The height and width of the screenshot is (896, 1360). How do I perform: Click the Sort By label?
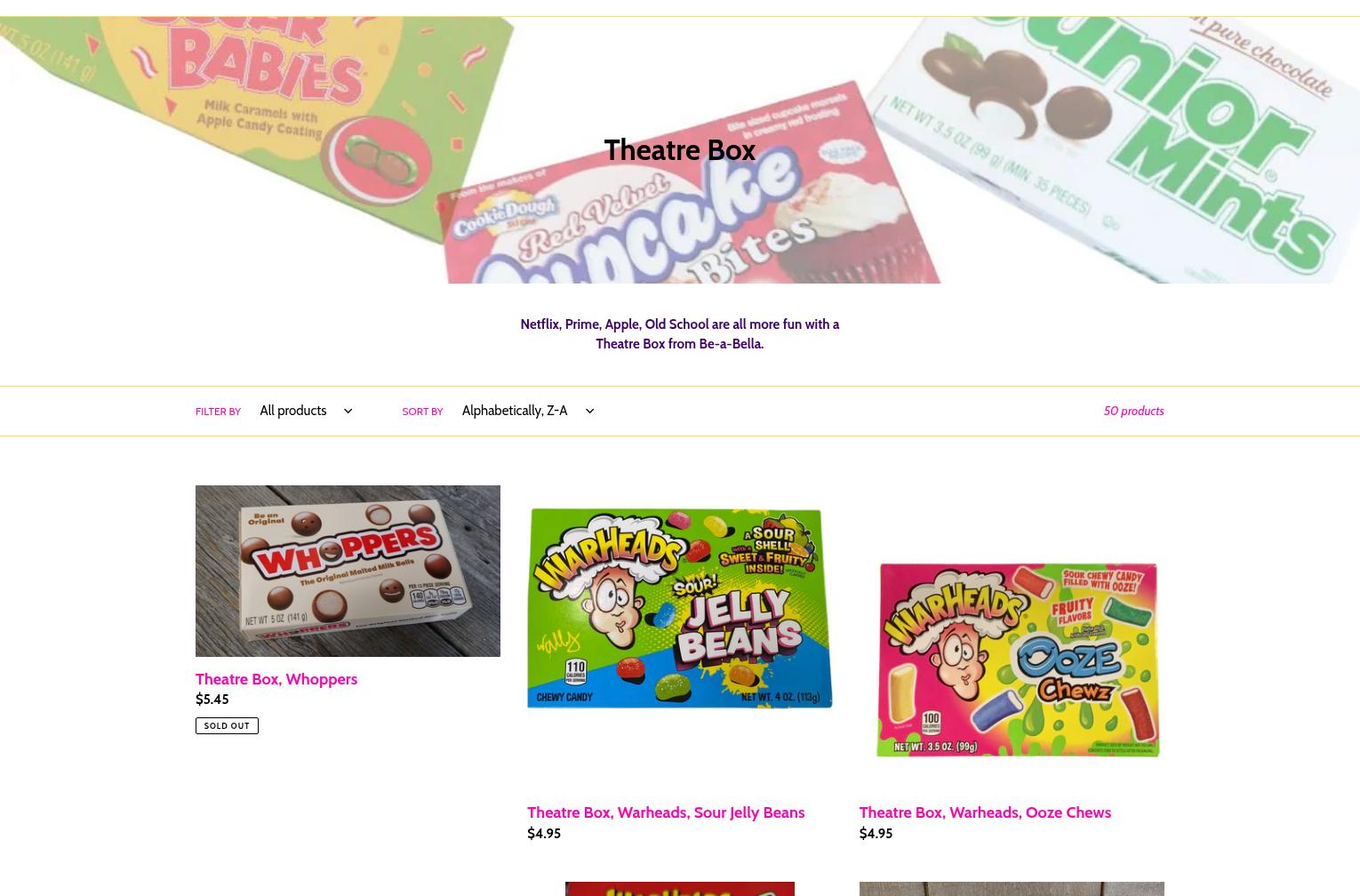tap(422, 412)
